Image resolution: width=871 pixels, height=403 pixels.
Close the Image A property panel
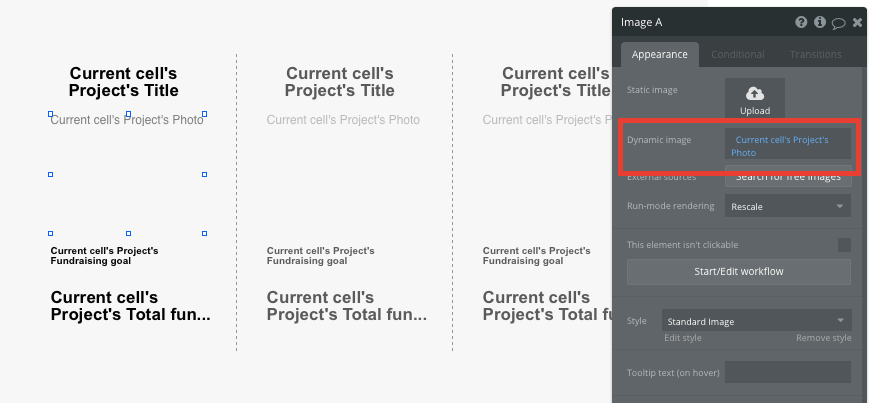(857, 23)
